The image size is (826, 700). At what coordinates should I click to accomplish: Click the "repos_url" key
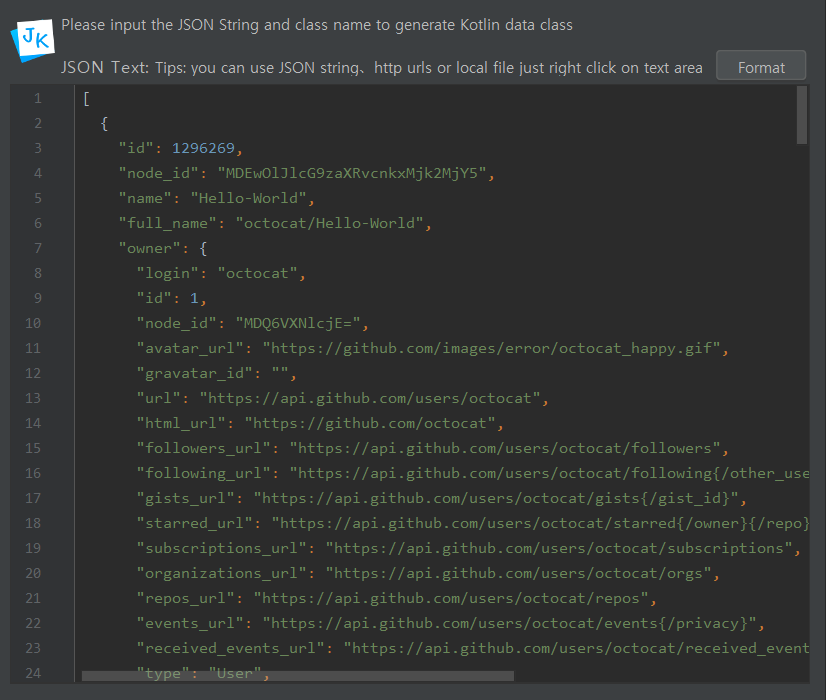pyautogui.click(x=185, y=598)
